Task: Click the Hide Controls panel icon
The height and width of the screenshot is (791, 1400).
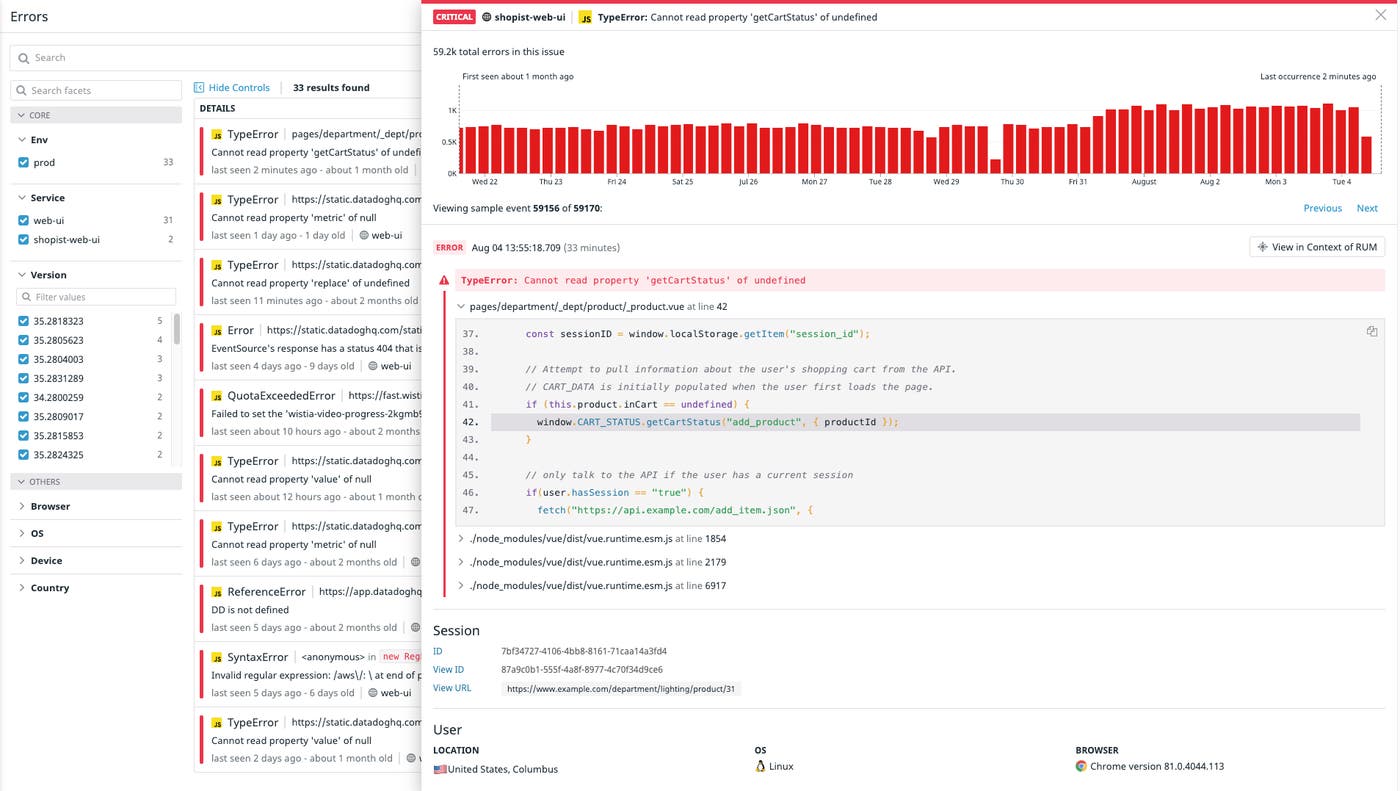Action: 199,88
